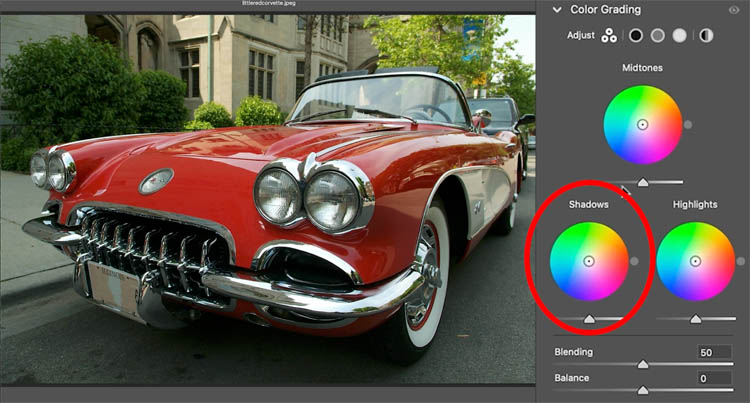Click the Midtones wheel saturation handle dot
Viewport: 750px width, 403px height.
point(688,125)
